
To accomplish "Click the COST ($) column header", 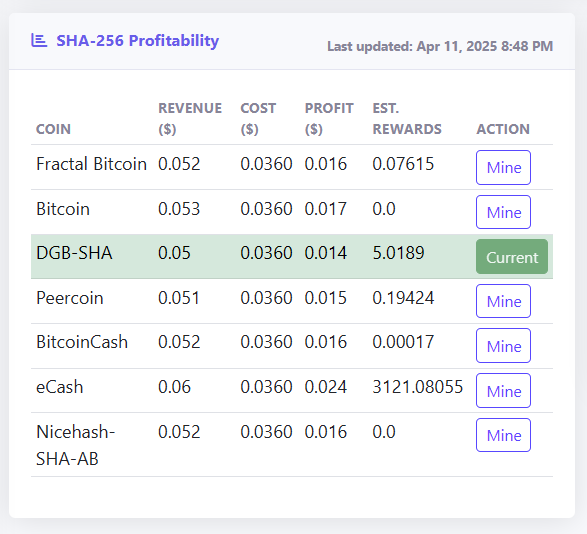I will (258, 119).
